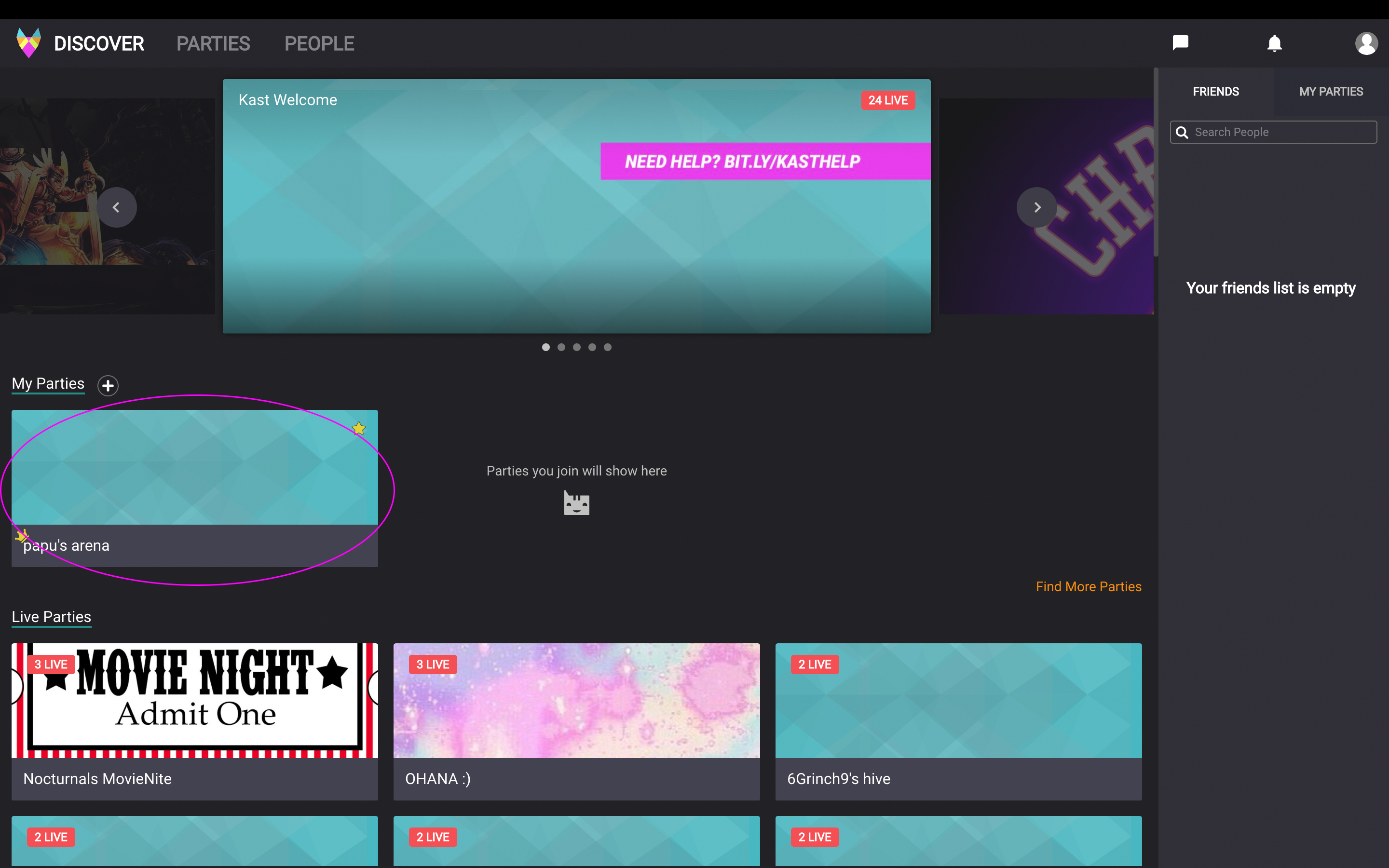Click the plus icon beside My Parties
The width and height of the screenshot is (1389, 868).
pos(108,385)
